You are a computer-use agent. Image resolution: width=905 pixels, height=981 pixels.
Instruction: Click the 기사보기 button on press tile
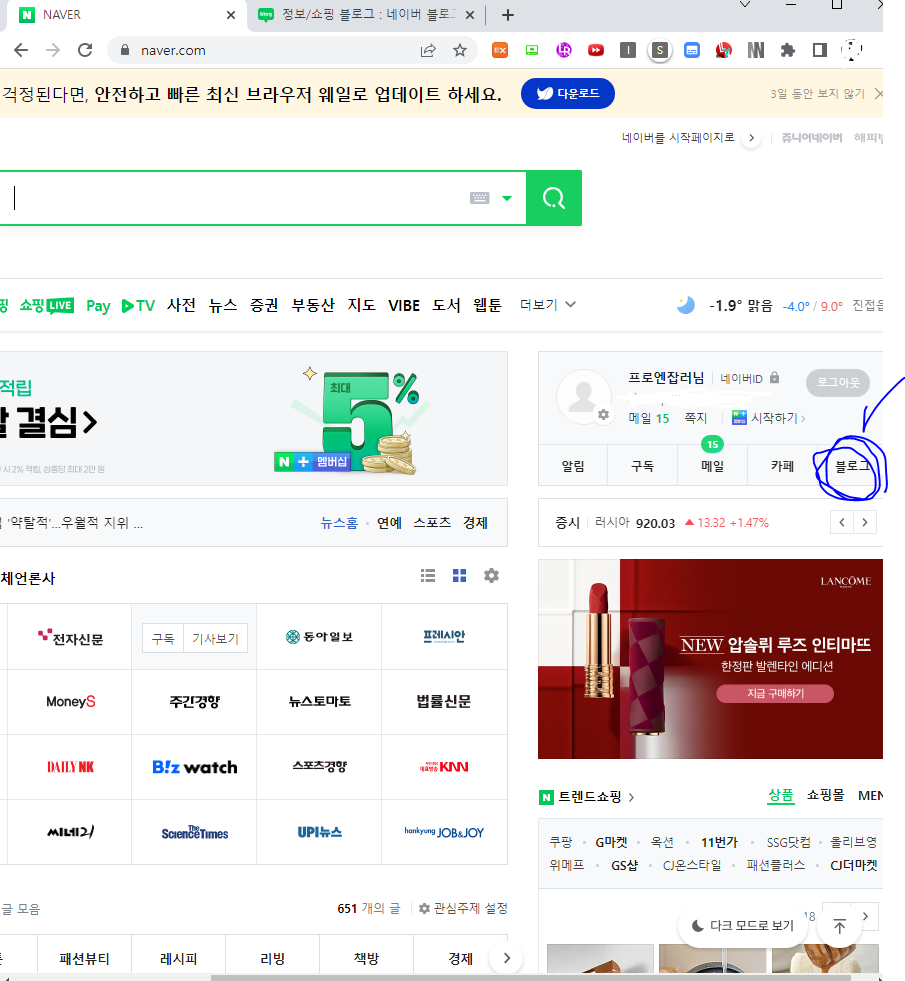pyautogui.click(x=215, y=638)
